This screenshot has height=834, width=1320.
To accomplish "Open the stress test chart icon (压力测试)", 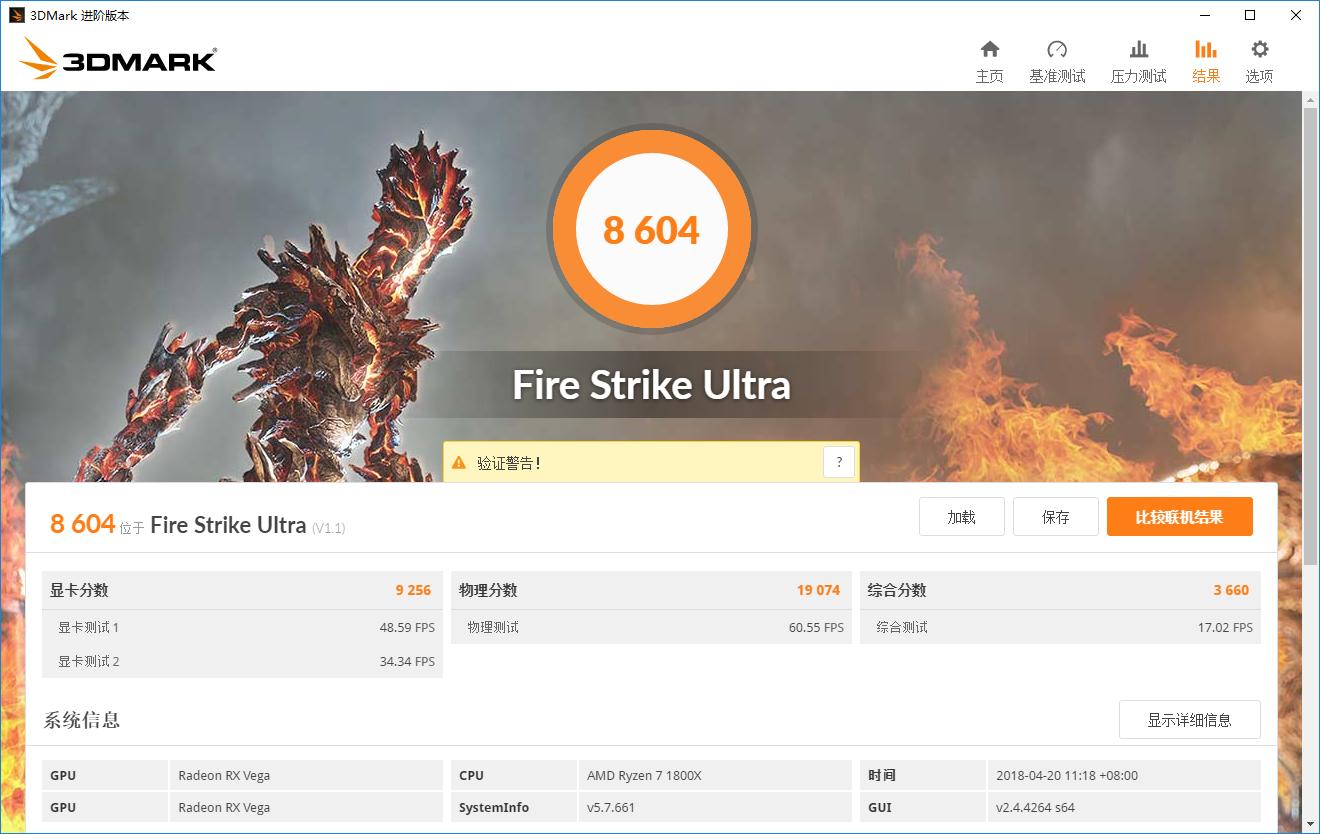I will tap(1138, 50).
